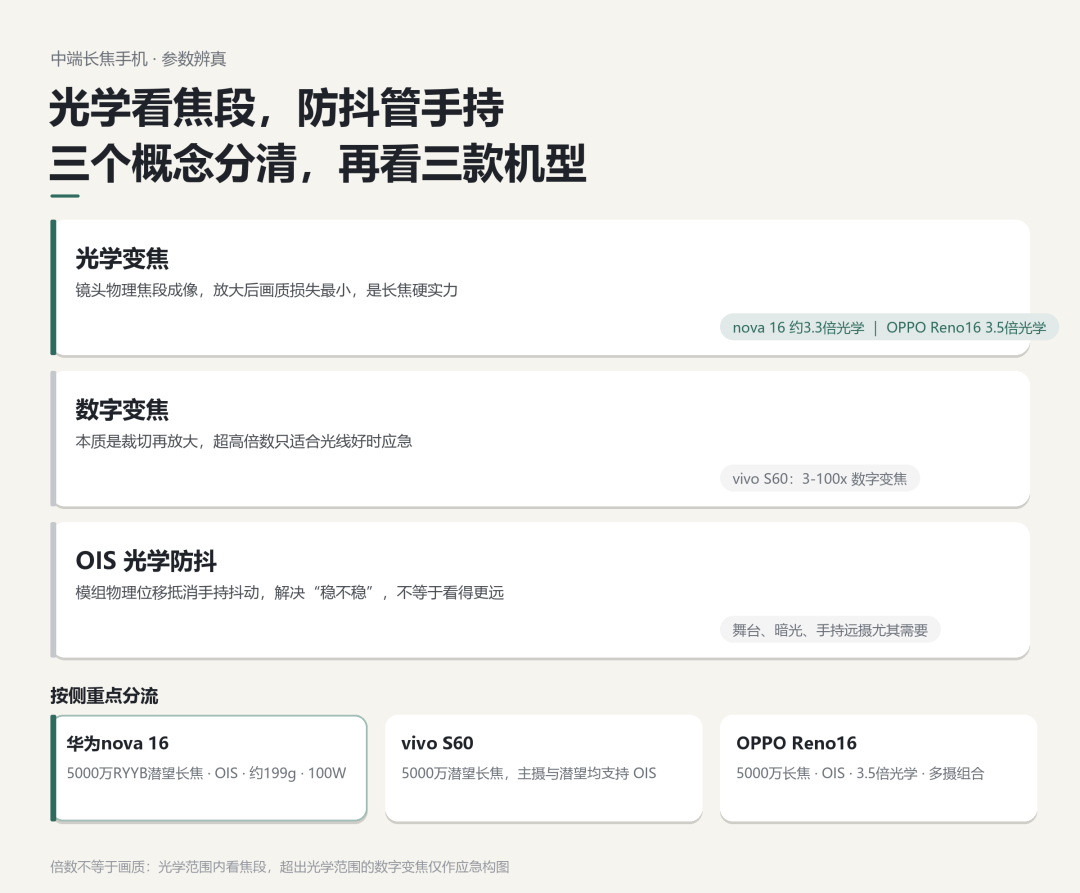This screenshot has height=893, width=1080.
Task: Click the footnote '倍数不等于画质：光学范围内看焦段'
Action: (158, 867)
